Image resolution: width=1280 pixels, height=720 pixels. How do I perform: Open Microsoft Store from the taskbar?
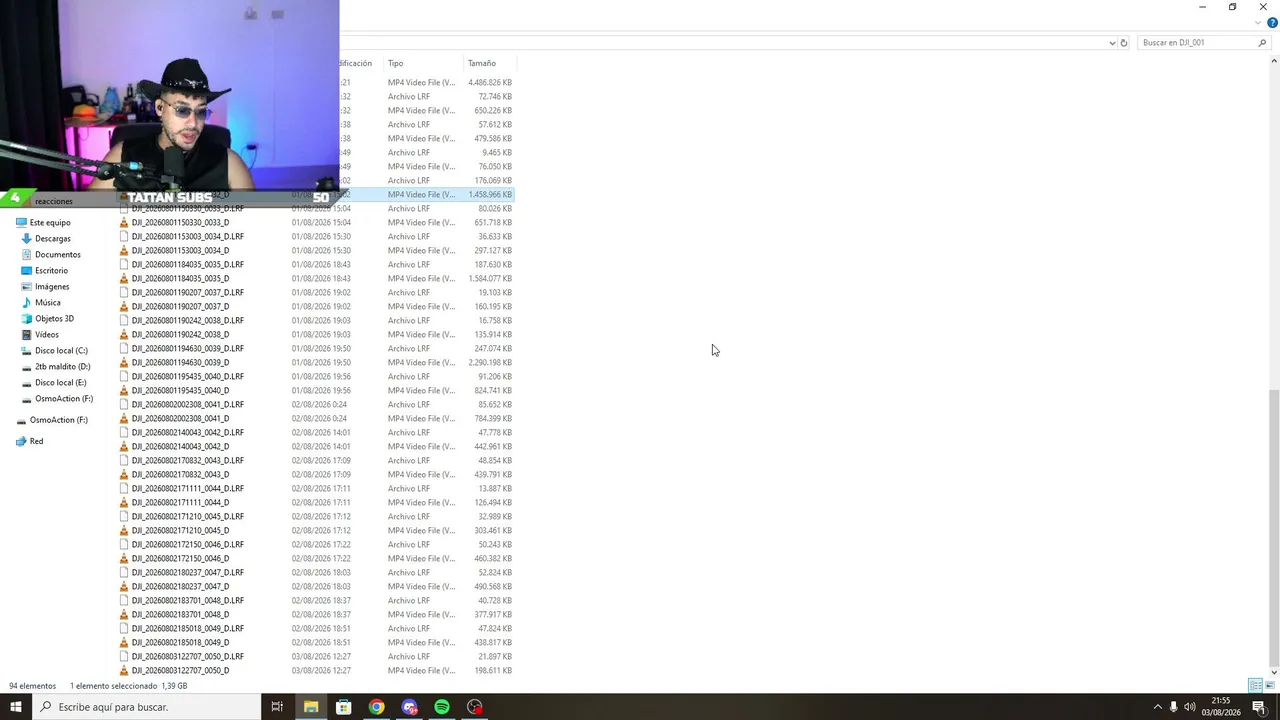pyautogui.click(x=344, y=707)
